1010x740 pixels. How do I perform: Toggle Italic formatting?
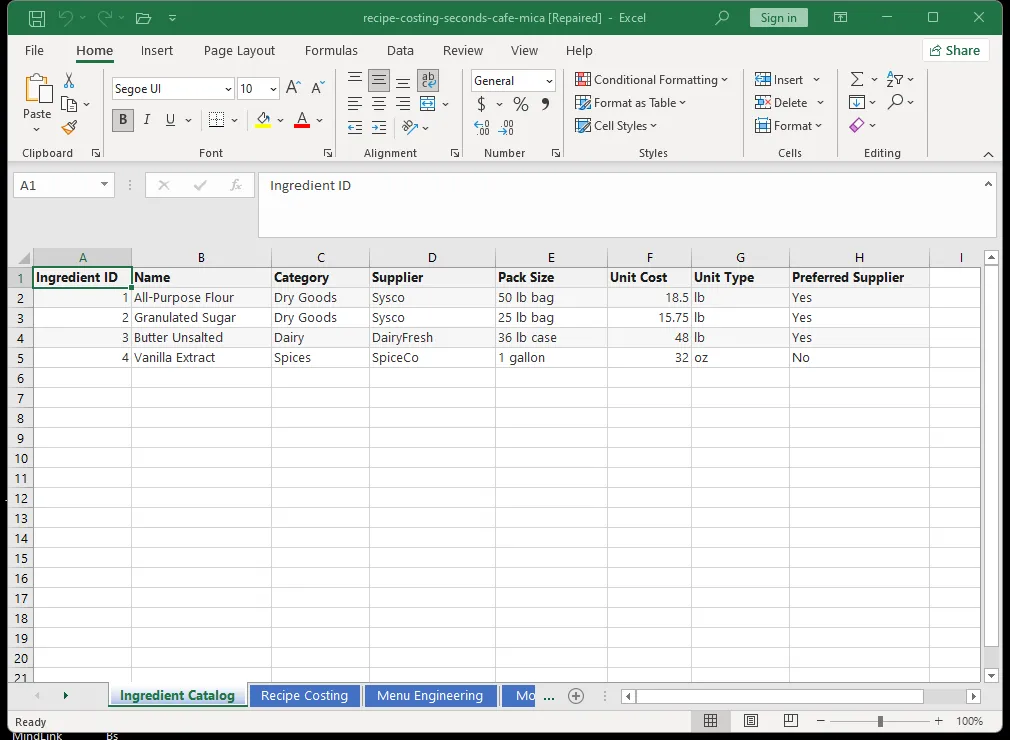click(147, 120)
